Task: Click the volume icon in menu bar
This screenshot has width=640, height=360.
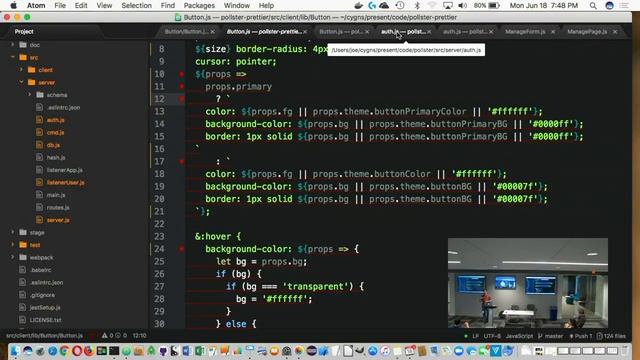Action: tap(462, 5)
